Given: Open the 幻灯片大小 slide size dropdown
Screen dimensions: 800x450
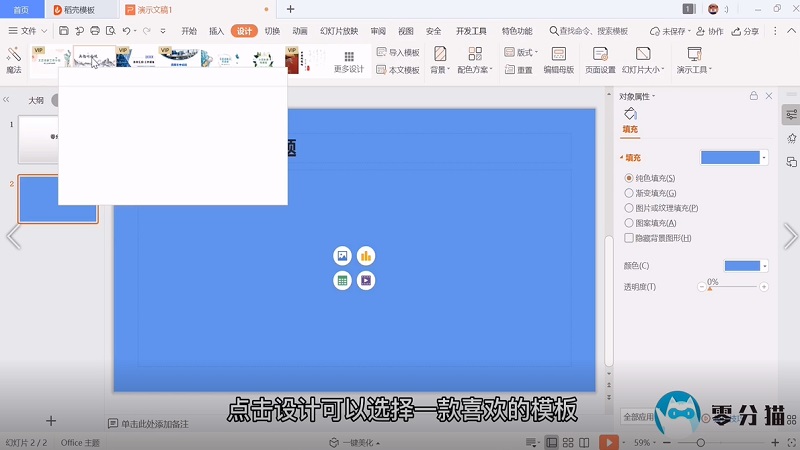Looking at the screenshot, I should (x=643, y=60).
